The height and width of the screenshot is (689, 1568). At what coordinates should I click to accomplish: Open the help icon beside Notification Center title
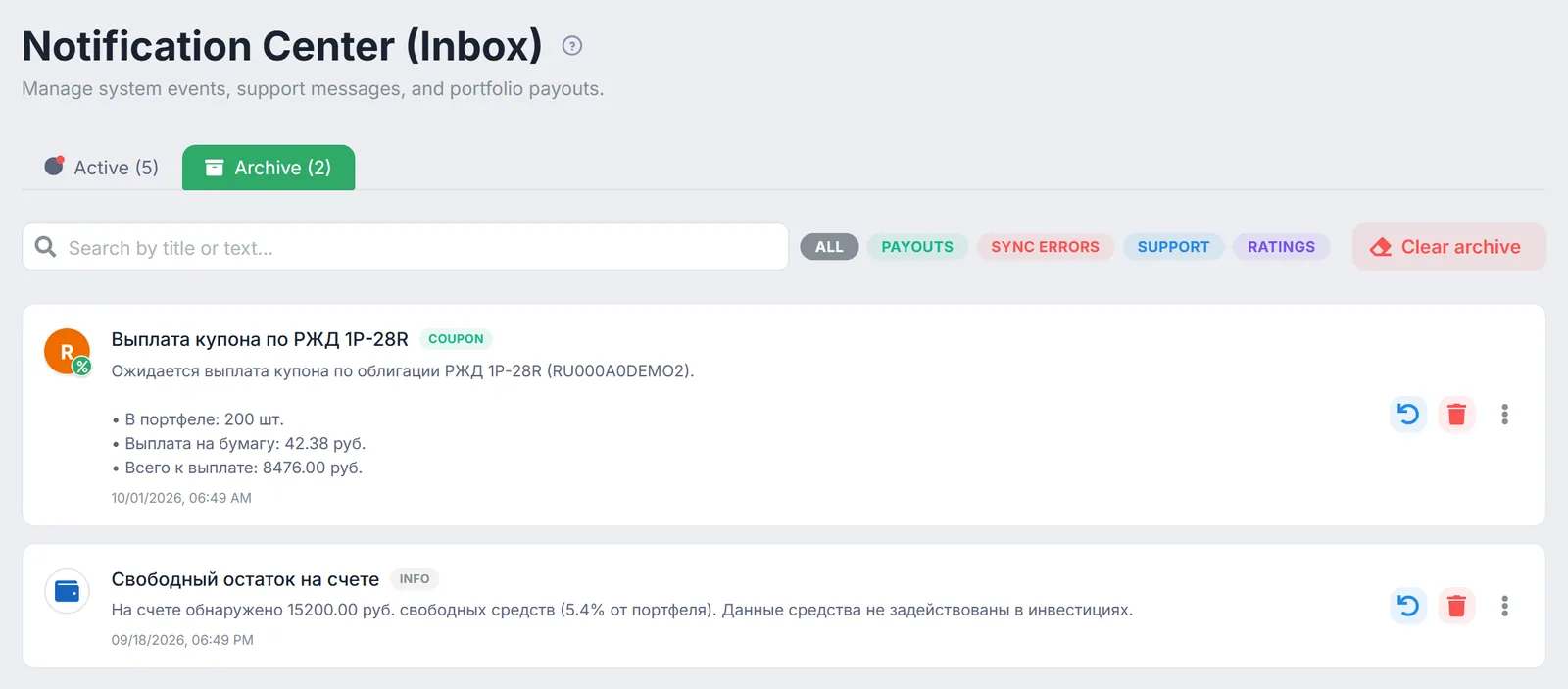coord(572,46)
